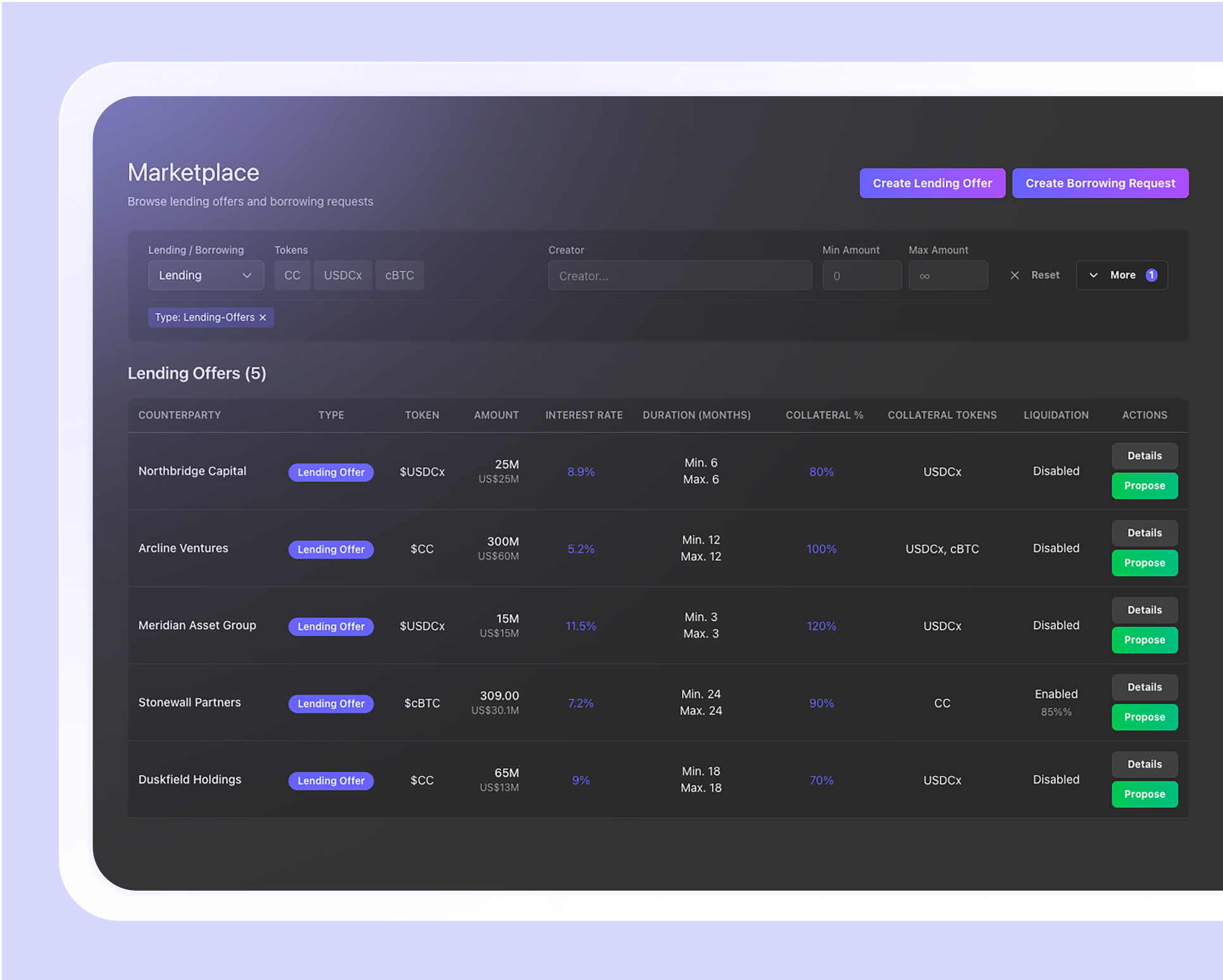The height and width of the screenshot is (980, 1223).
Task: Click Create Lending Offer
Action: click(x=932, y=183)
